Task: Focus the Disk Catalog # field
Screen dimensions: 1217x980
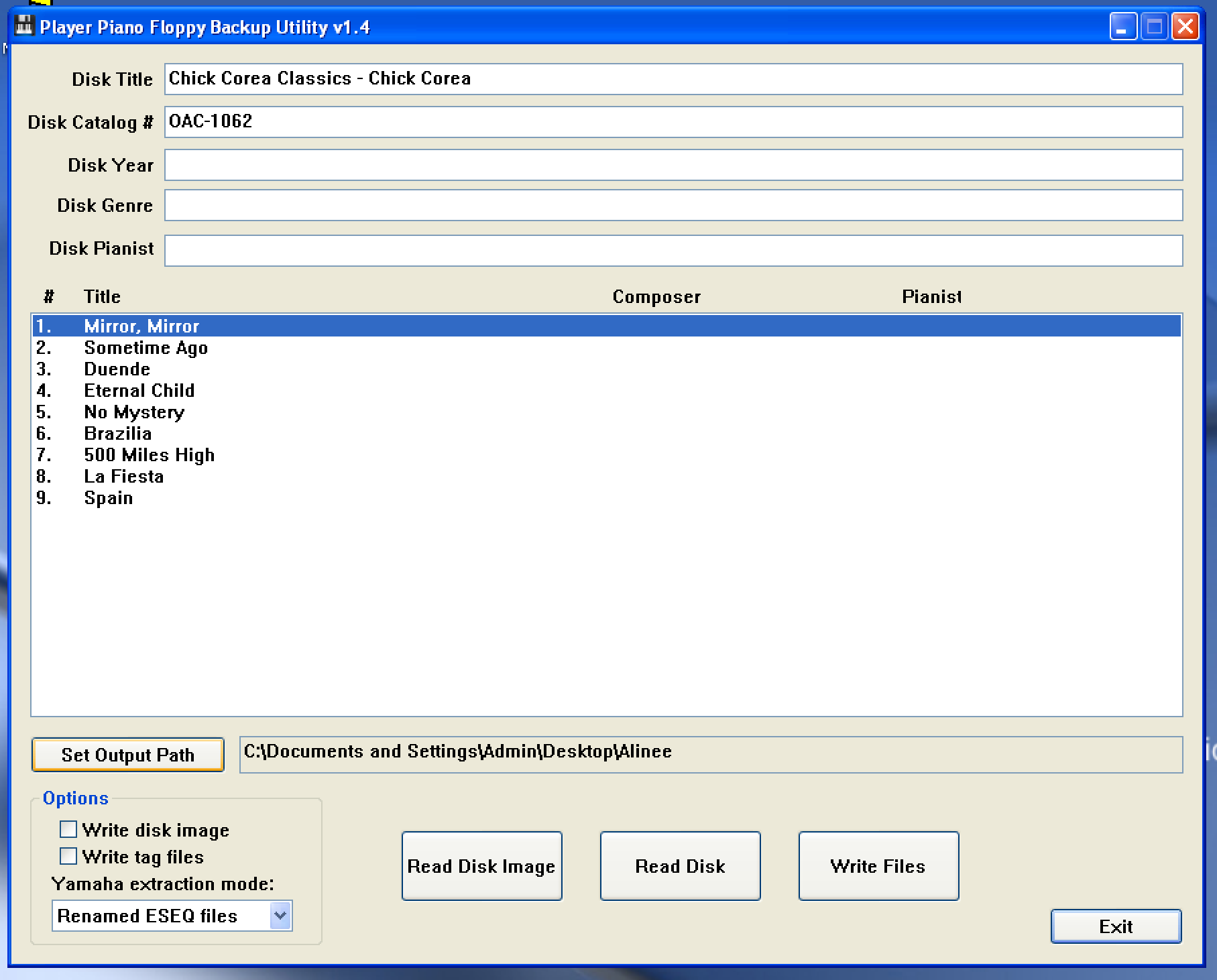Action: tap(673, 122)
